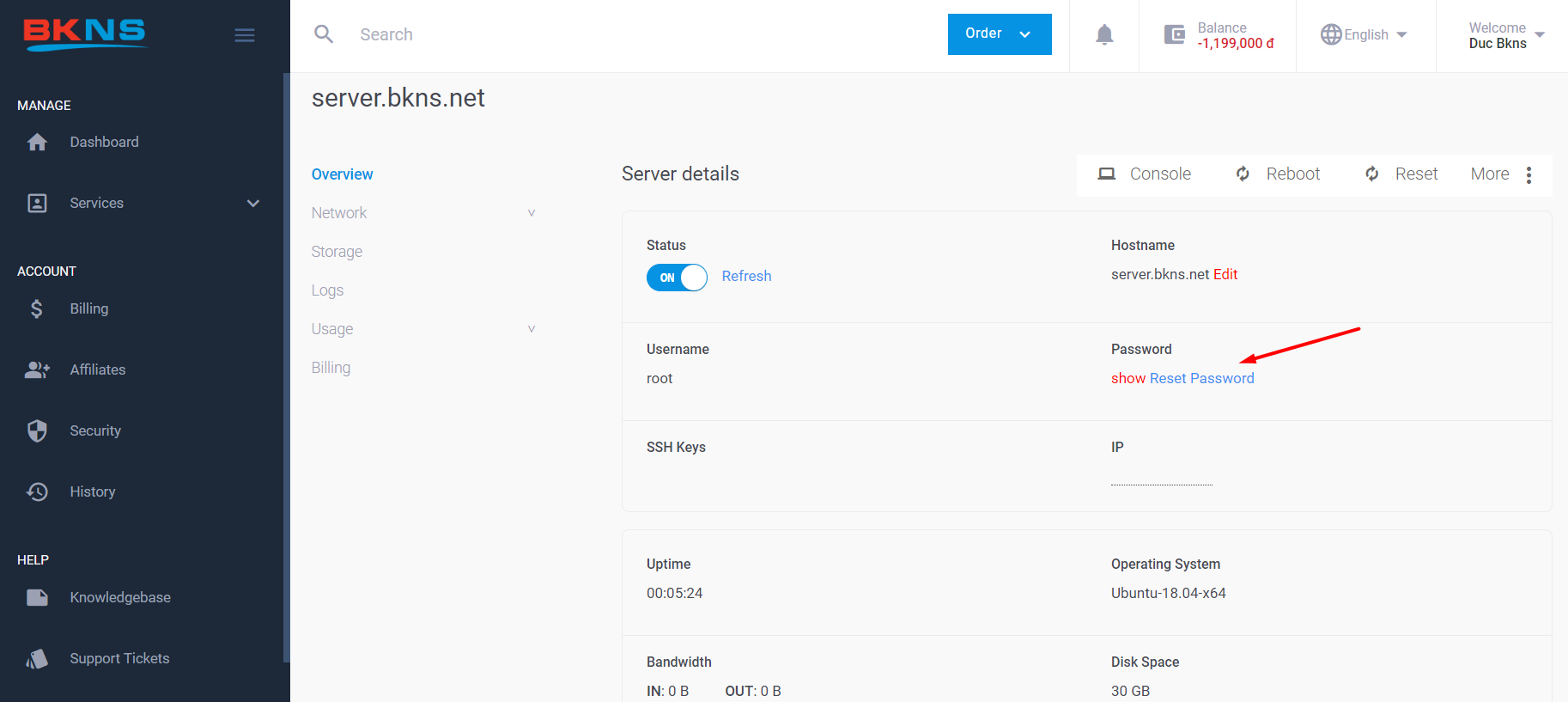Click the More button label
Screen dimensions: 1568x702
pos(1490,174)
